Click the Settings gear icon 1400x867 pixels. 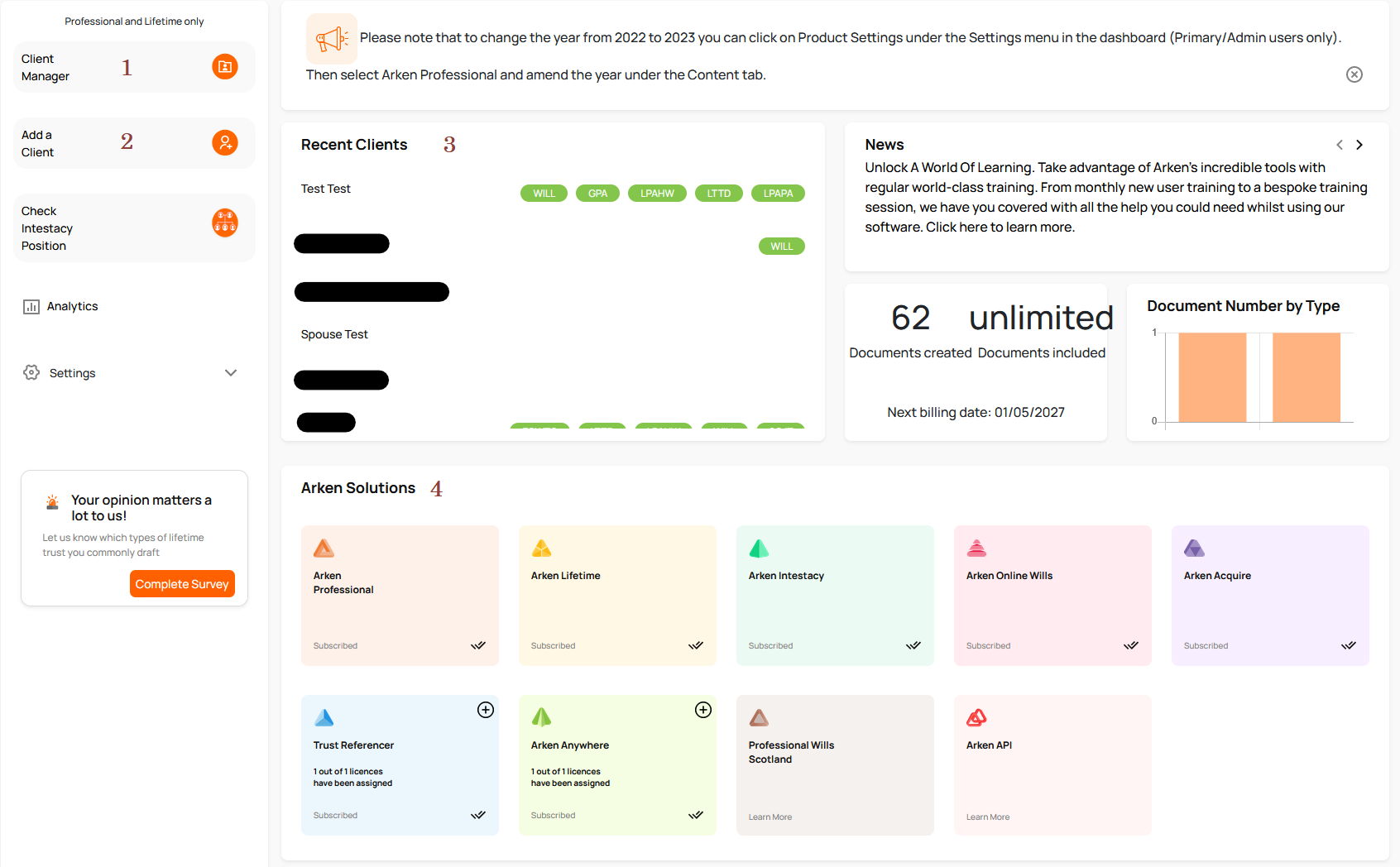[31, 373]
